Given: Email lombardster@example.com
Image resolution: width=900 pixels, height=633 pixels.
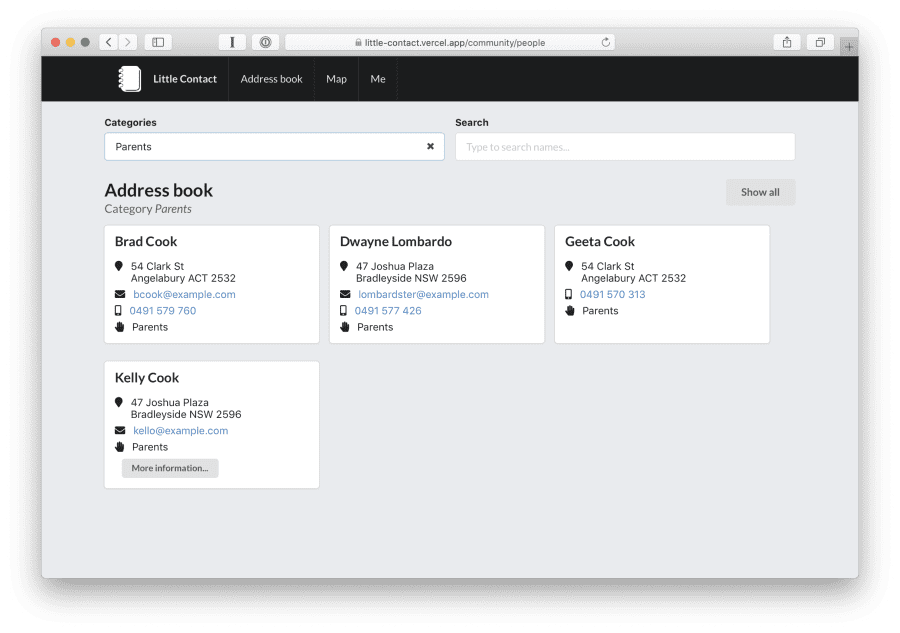Looking at the screenshot, I should coord(424,294).
